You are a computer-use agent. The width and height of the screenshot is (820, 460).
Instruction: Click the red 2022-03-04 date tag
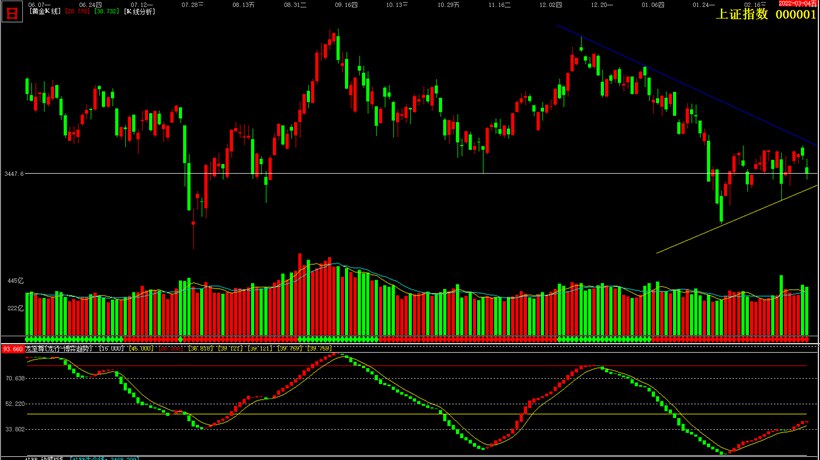coord(797,4)
